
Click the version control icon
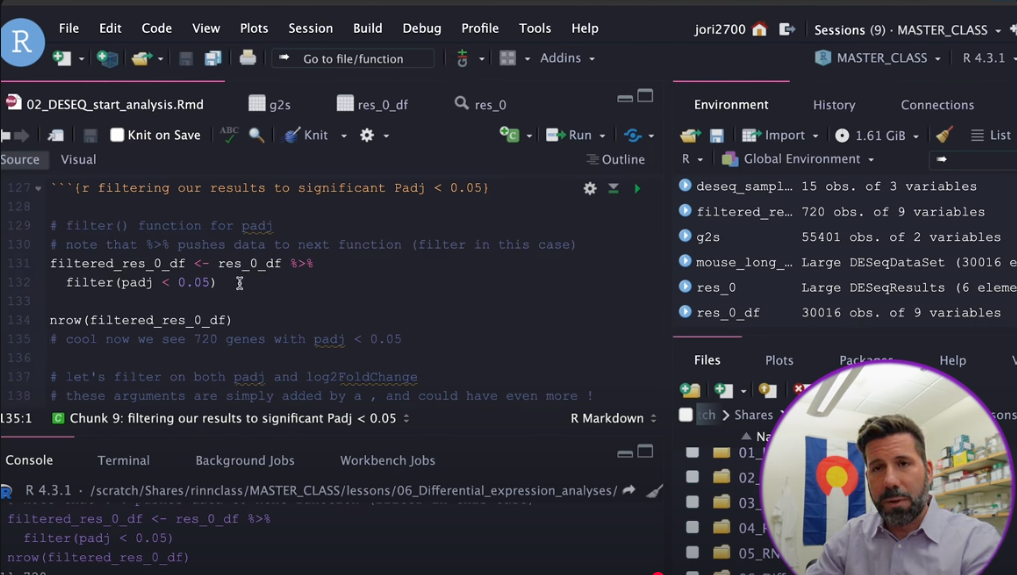[462, 58]
